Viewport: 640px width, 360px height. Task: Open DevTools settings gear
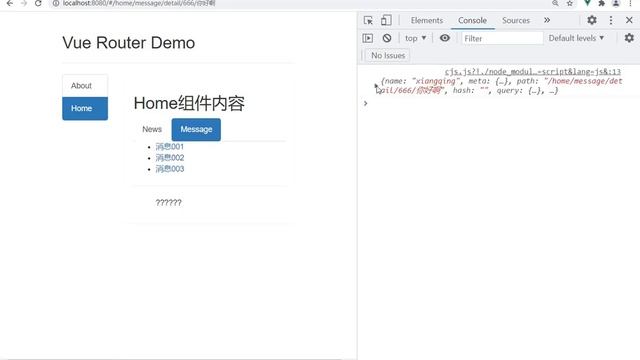pos(592,20)
